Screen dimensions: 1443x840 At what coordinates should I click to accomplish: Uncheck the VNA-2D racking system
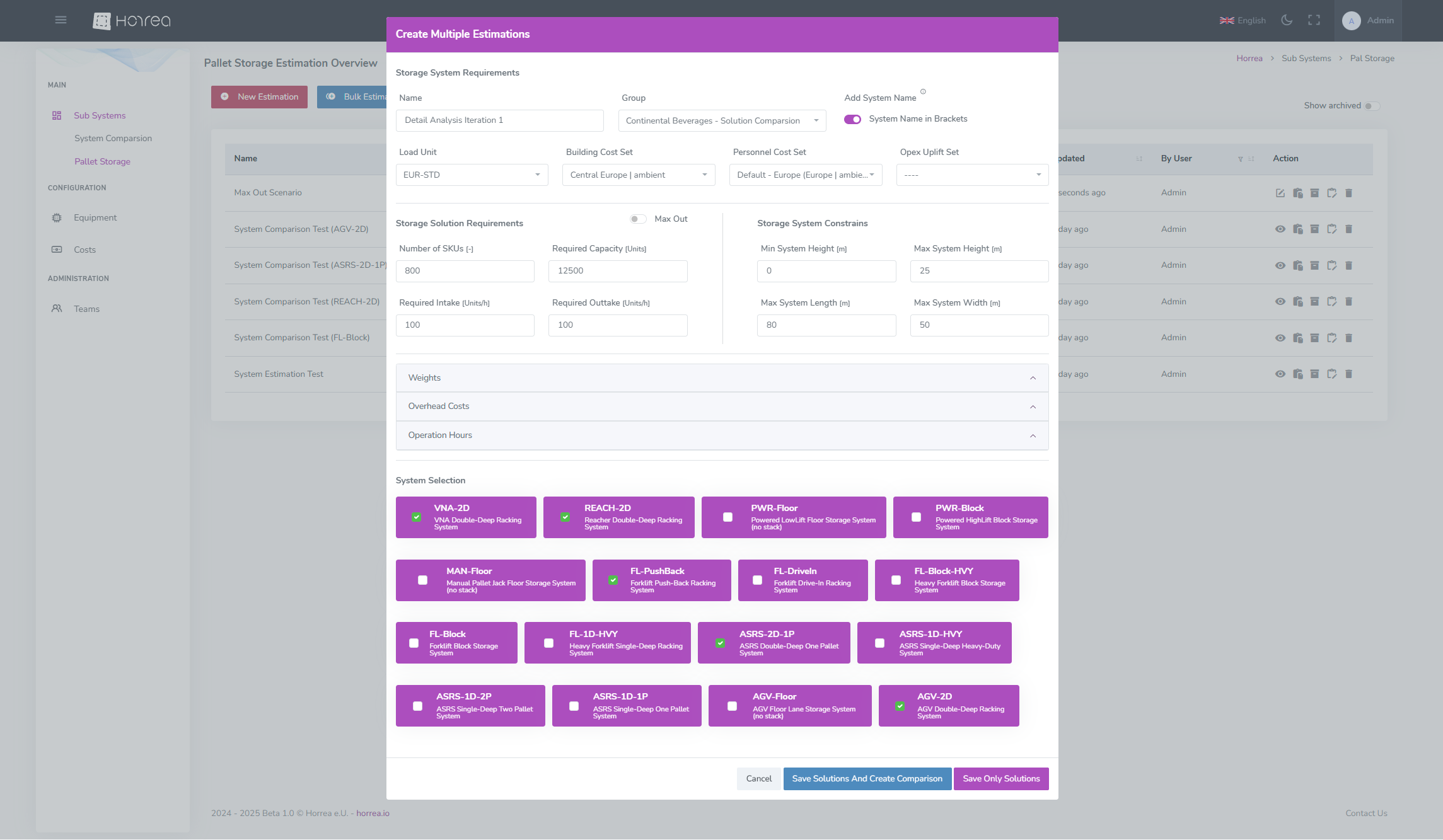coord(417,517)
